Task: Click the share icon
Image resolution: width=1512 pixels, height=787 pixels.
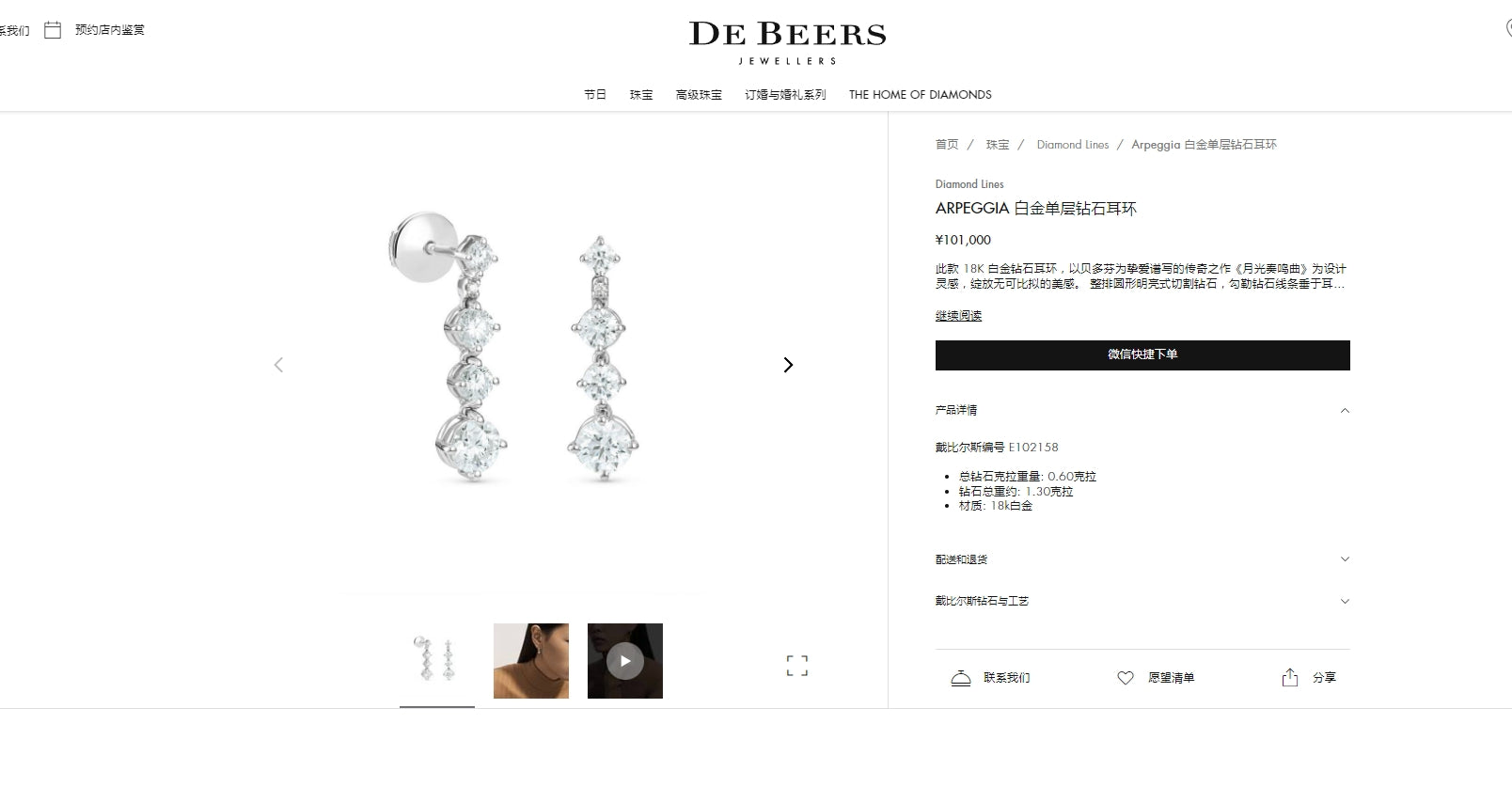Action: [1290, 677]
